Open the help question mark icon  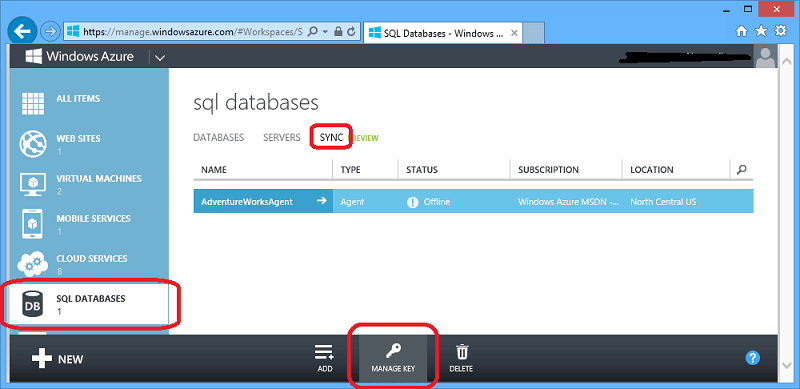coord(753,358)
